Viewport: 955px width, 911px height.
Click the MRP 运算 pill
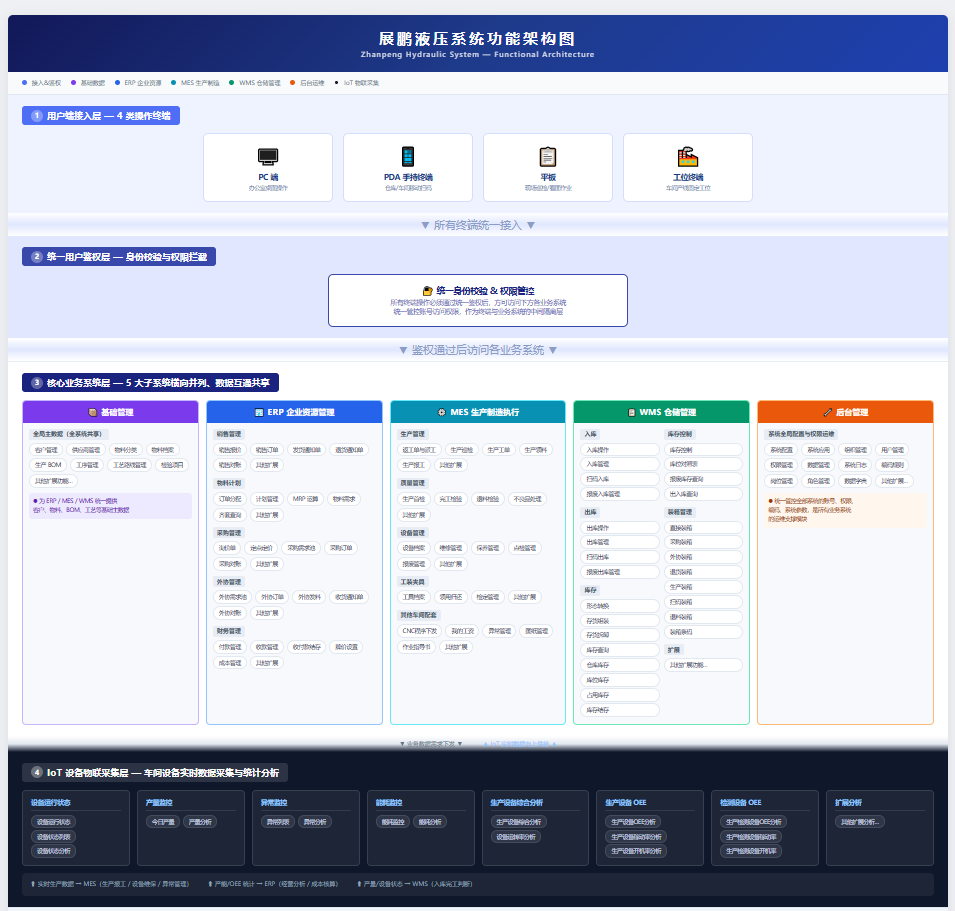coord(305,499)
